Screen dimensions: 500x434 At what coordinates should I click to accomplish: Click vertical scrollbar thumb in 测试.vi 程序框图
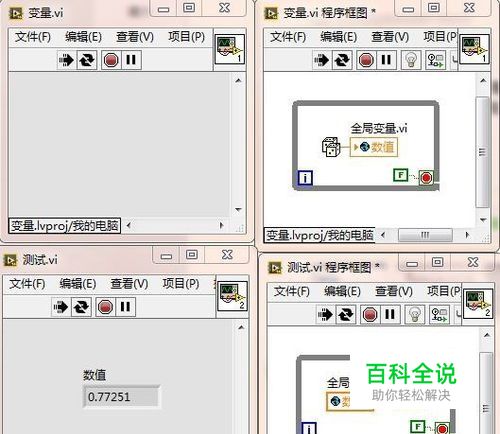pos(486,393)
